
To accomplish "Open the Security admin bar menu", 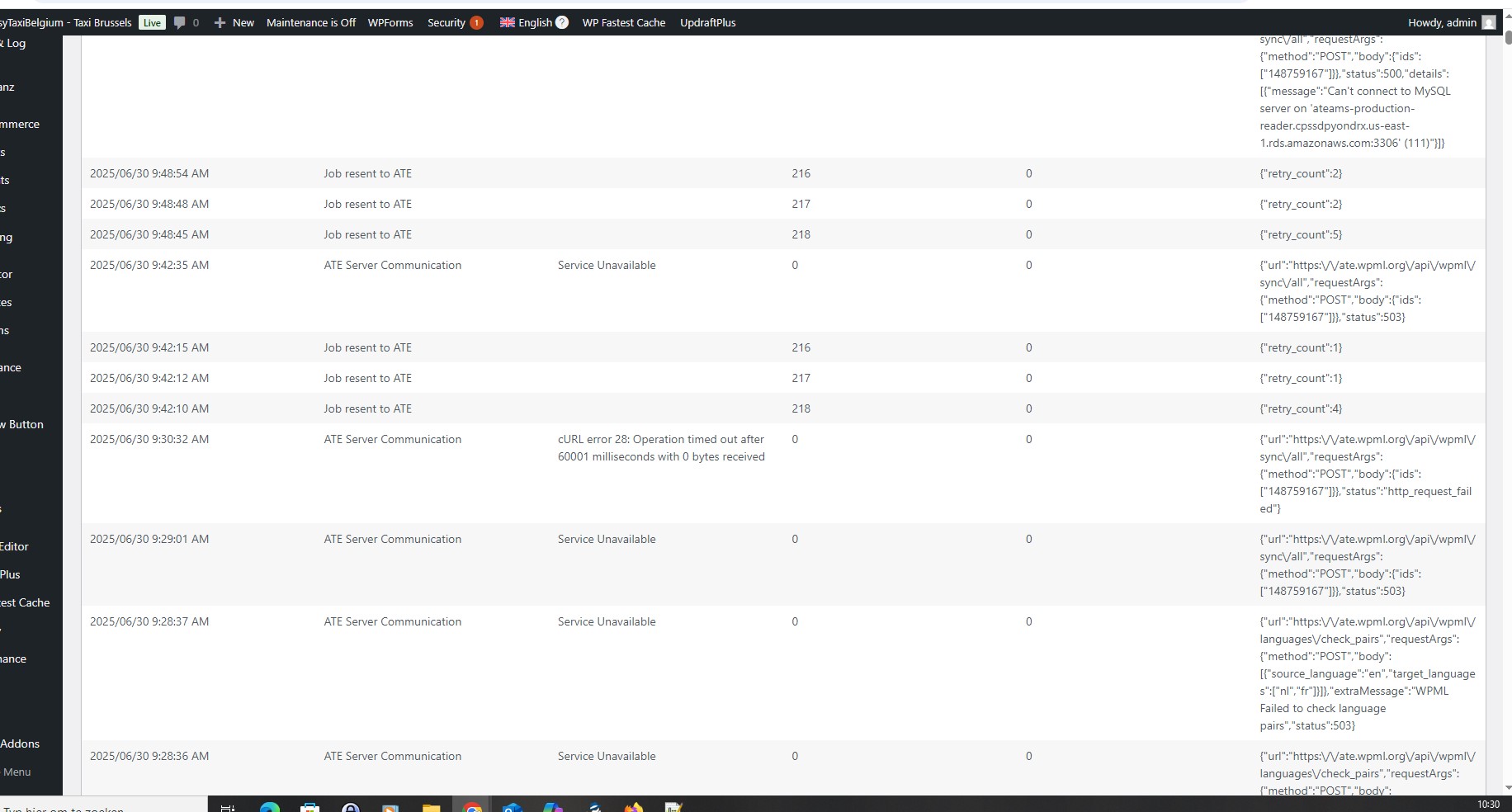I will [x=455, y=22].
